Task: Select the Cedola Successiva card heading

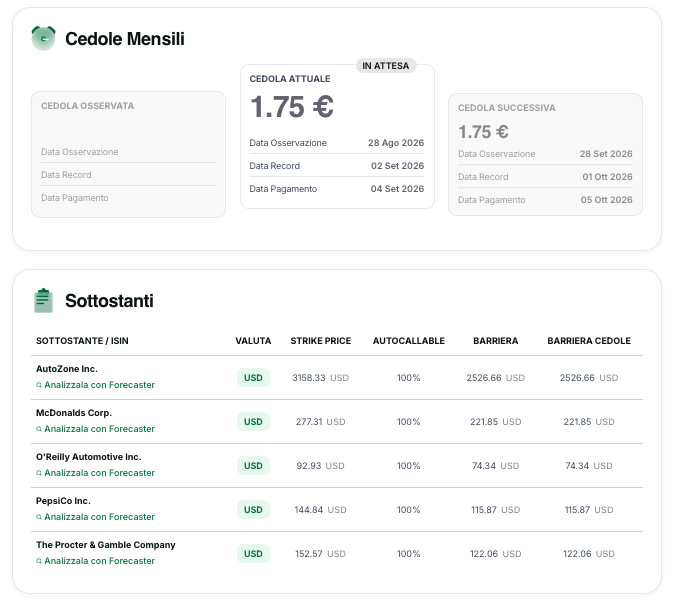Action: (506, 108)
